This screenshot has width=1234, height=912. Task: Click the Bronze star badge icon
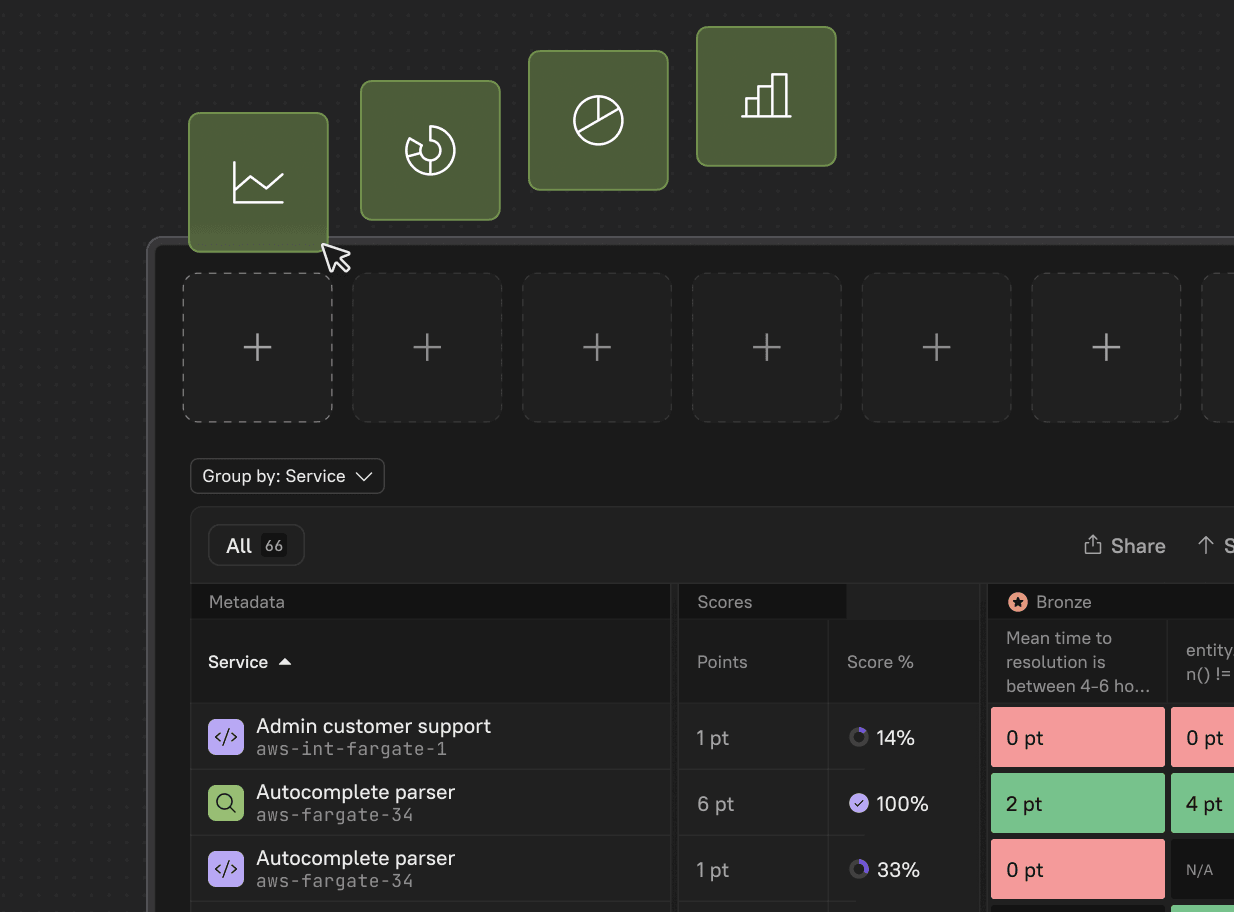pos(1018,602)
